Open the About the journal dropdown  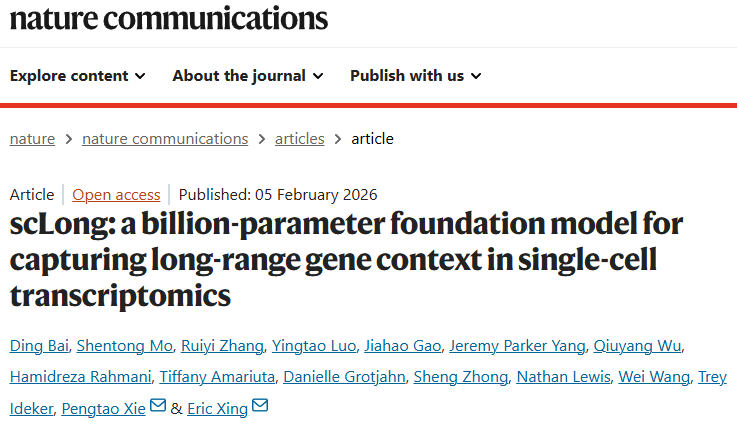tap(247, 76)
